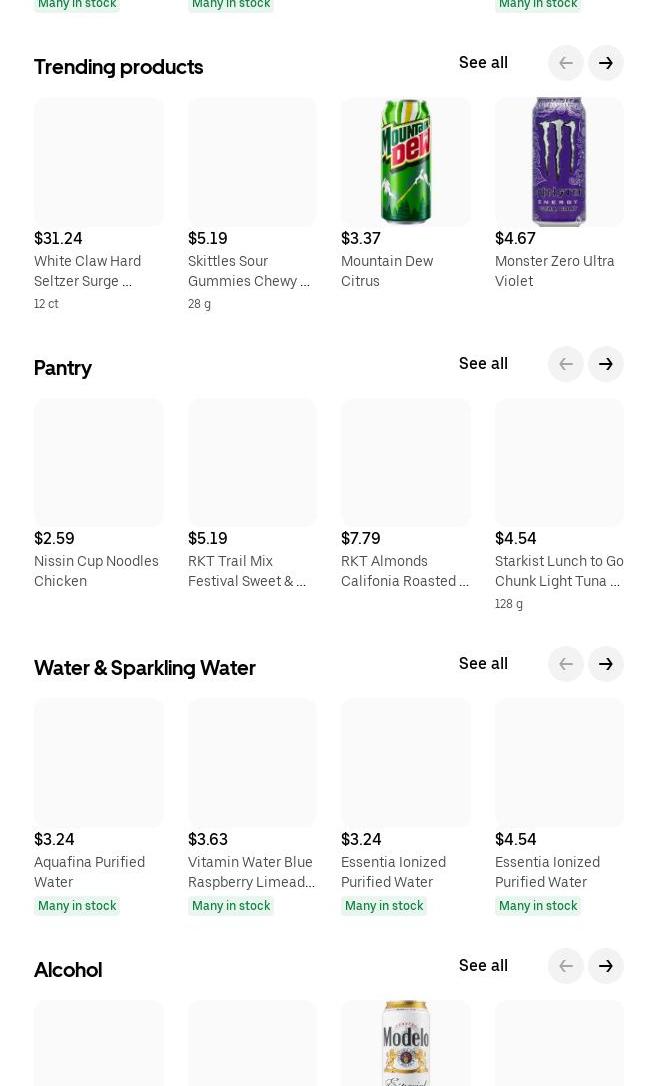
Task: Open See all for Pantry
Action: [x=483, y=363]
